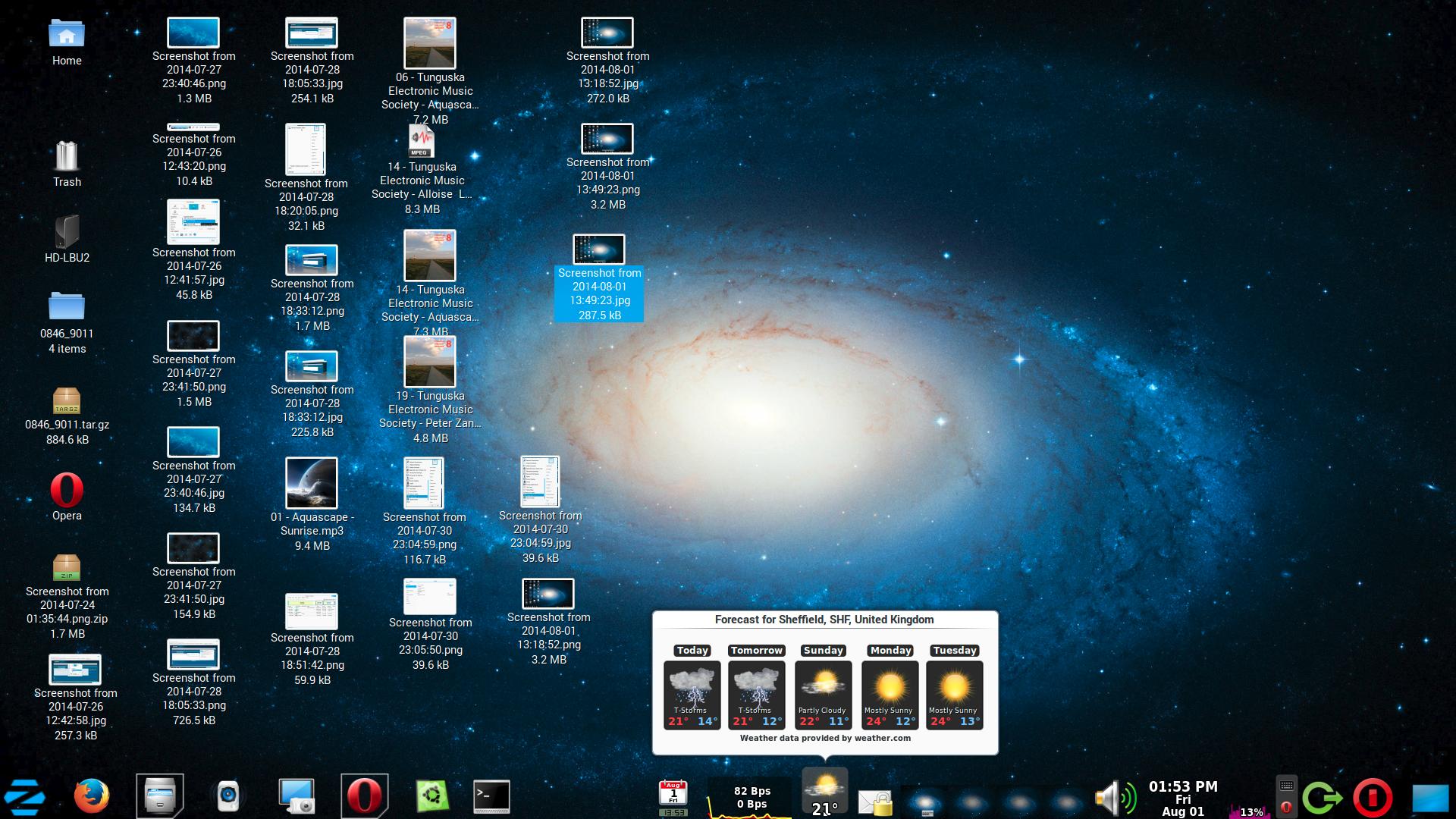Click the green log out arrow icon
The width and height of the screenshot is (1456, 819).
pyautogui.click(x=1323, y=798)
